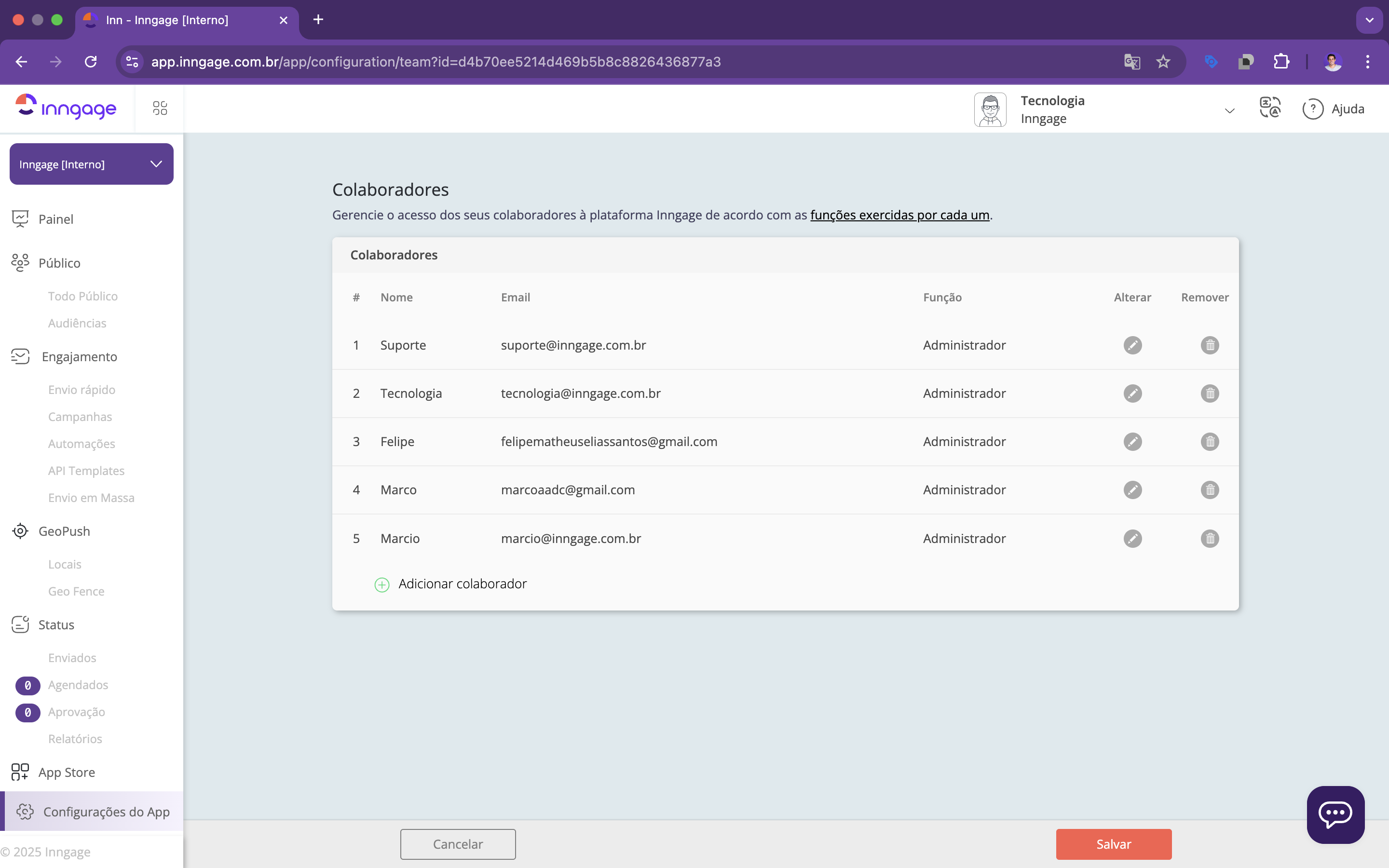Click the trash icon for Felipe
This screenshot has width=1389, height=868.
point(1210,441)
